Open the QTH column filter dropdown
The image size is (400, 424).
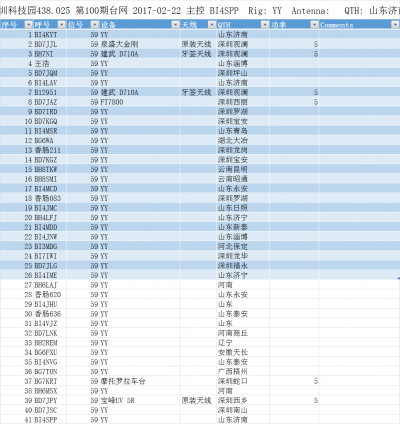click(265, 25)
